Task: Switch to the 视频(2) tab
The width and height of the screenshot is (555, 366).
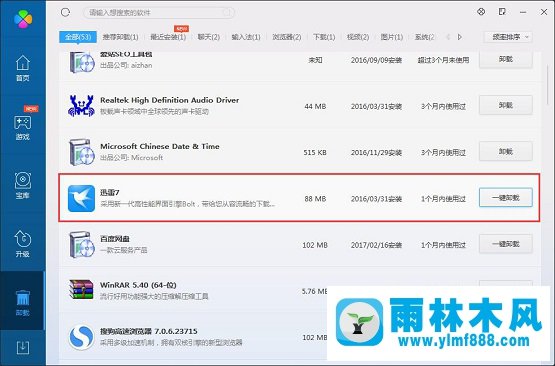Action: pyautogui.click(x=358, y=37)
